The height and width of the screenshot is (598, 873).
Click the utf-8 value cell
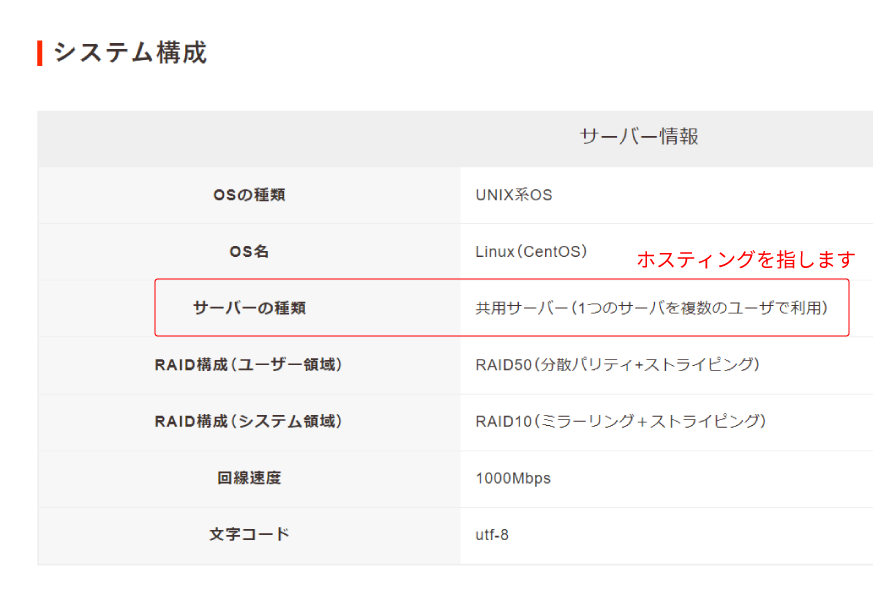pos(492,534)
